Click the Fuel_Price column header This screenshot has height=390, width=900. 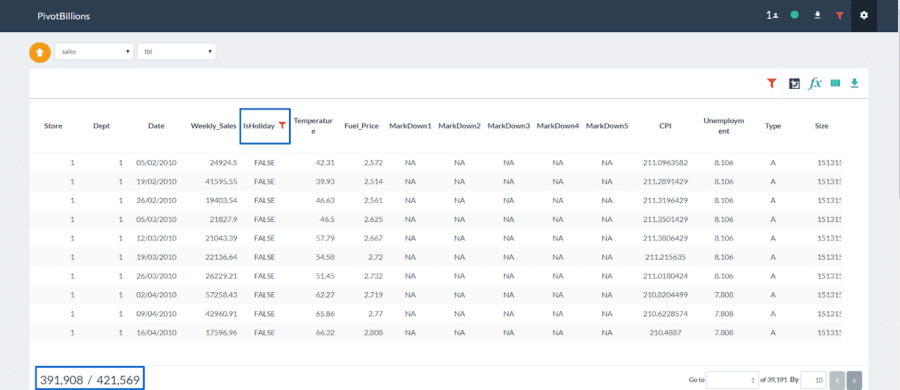coord(362,126)
